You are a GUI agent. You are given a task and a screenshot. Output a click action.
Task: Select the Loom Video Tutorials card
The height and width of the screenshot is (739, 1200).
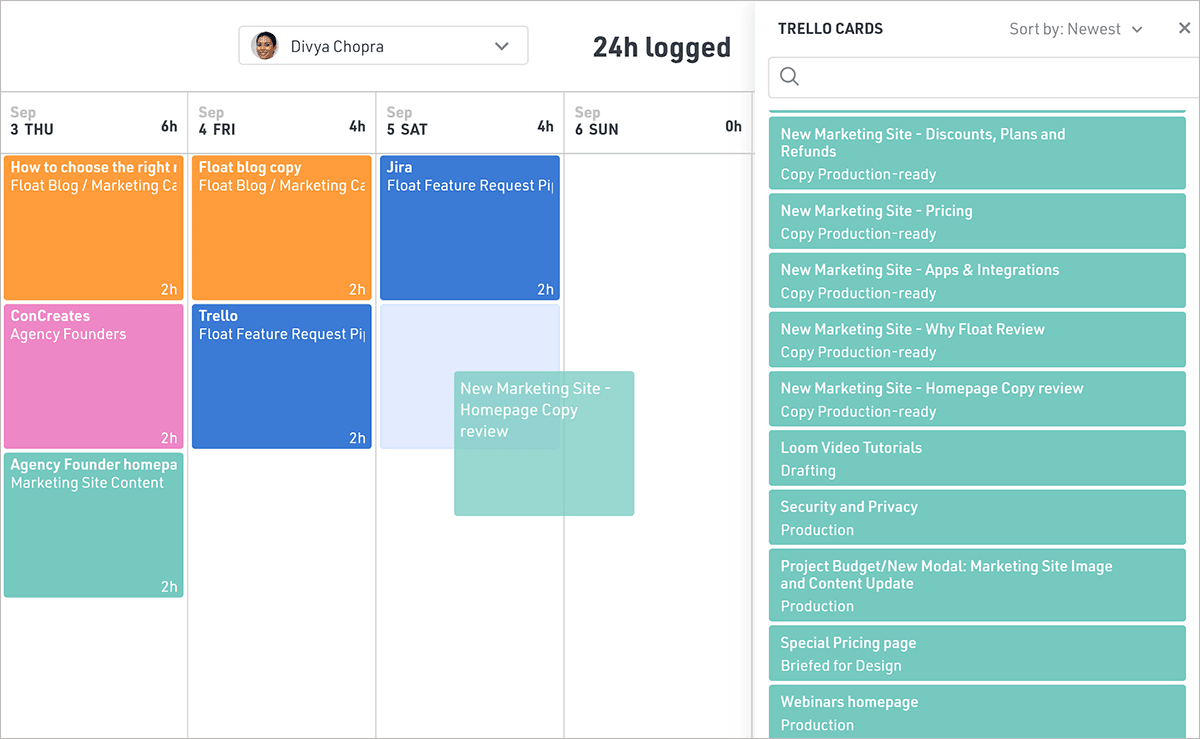click(976, 459)
